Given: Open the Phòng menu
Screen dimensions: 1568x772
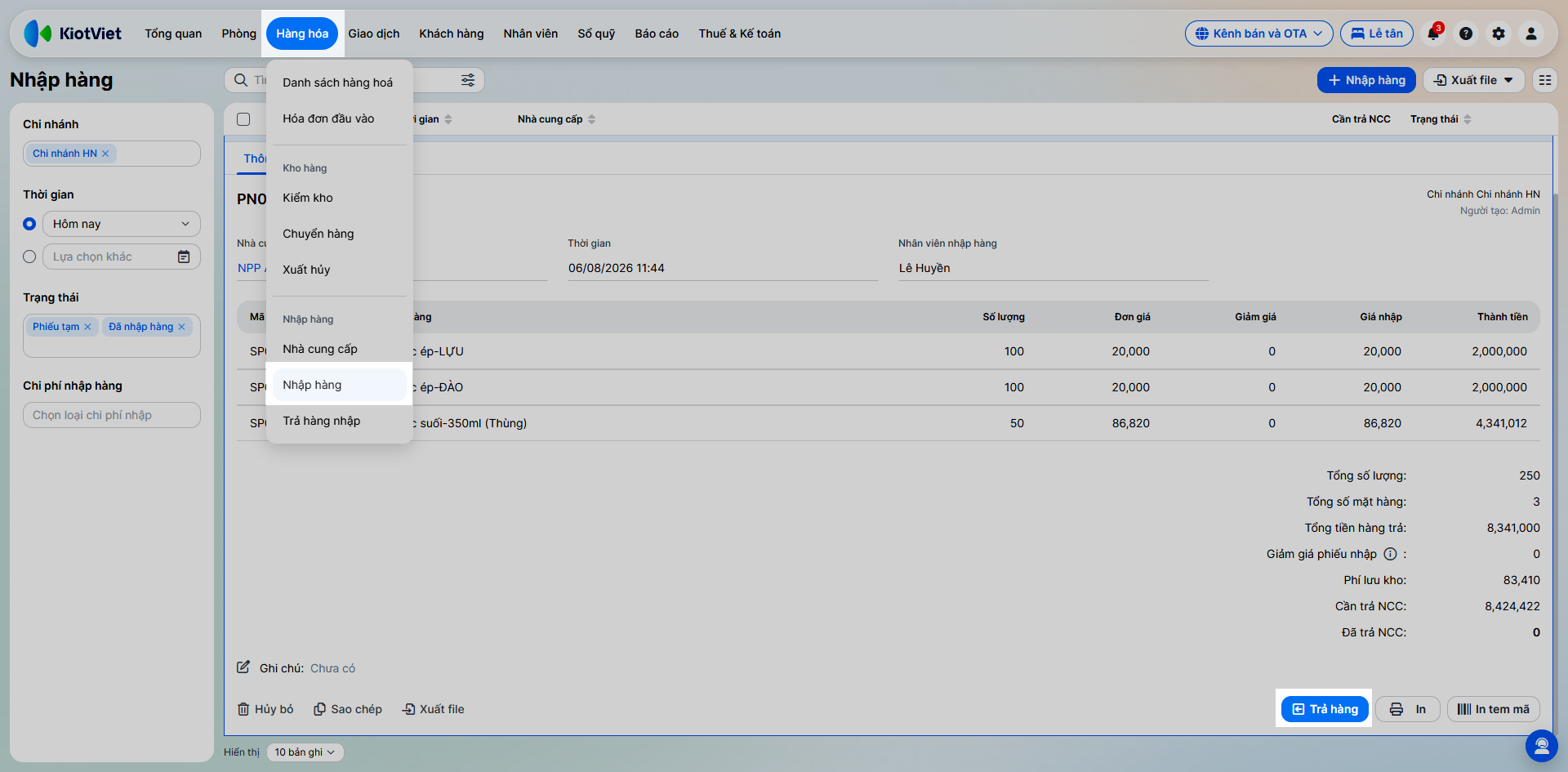Looking at the screenshot, I should tap(238, 33).
